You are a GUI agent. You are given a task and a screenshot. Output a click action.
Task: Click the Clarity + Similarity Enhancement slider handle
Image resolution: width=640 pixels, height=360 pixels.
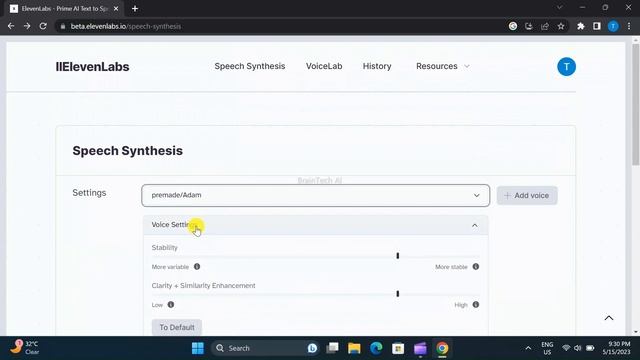pos(398,294)
